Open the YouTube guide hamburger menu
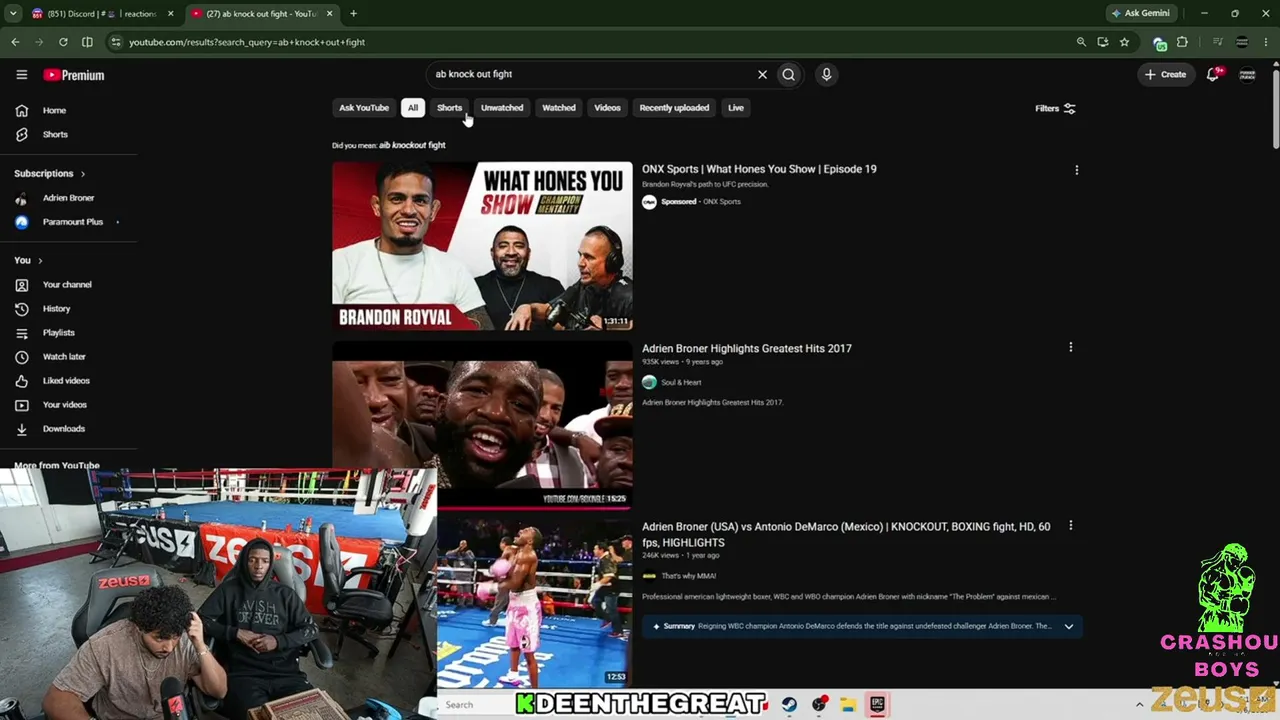This screenshot has height=720, width=1280. 21,75
